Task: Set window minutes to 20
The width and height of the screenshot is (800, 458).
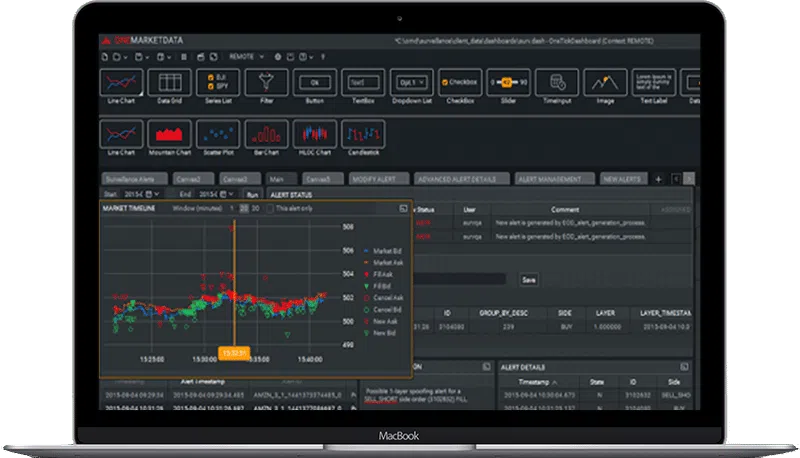Action: point(243,208)
